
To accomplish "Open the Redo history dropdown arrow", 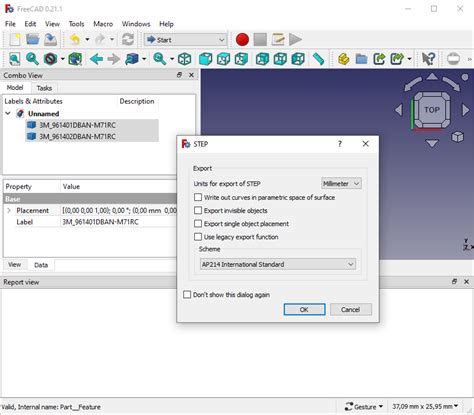I will click(112, 40).
